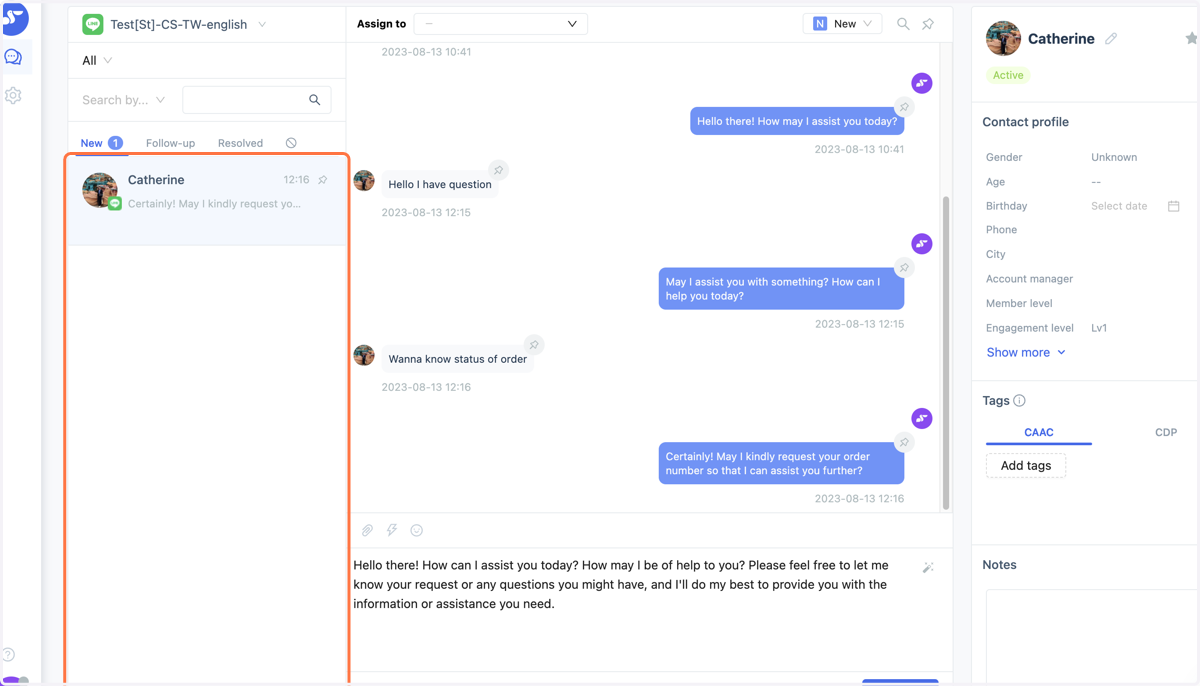Show the Tags info tooltip icon
This screenshot has height=686, width=1200.
pyautogui.click(x=1019, y=401)
